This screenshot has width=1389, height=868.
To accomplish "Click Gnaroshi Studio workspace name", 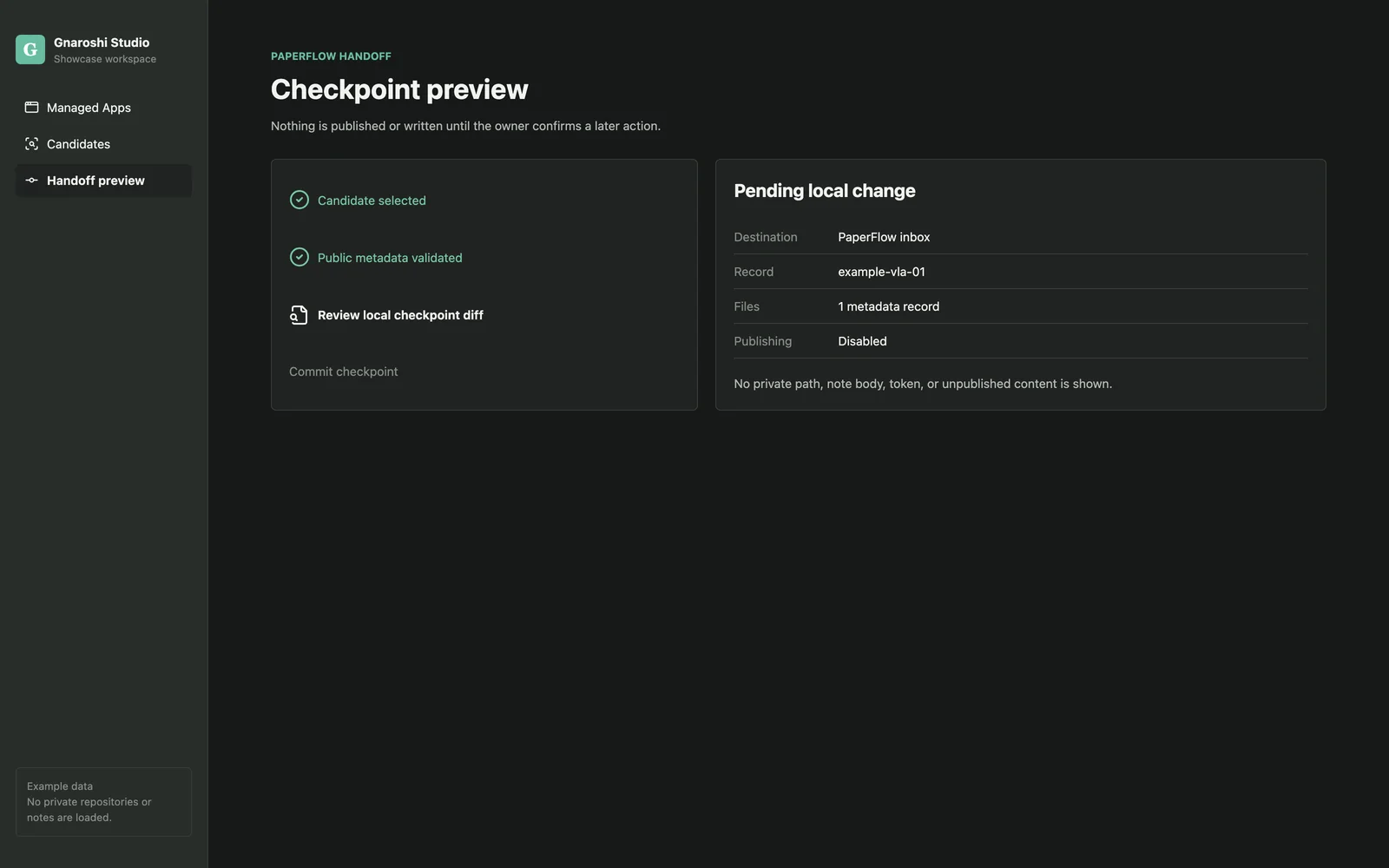I will point(102,43).
